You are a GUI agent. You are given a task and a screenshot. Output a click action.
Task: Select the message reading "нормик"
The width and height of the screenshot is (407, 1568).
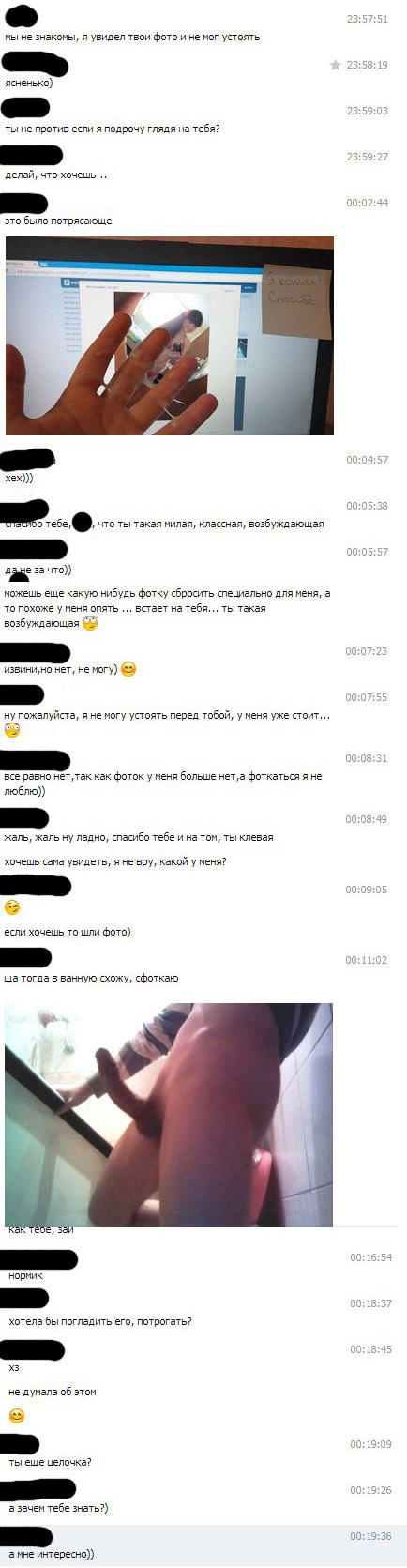(25, 1276)
